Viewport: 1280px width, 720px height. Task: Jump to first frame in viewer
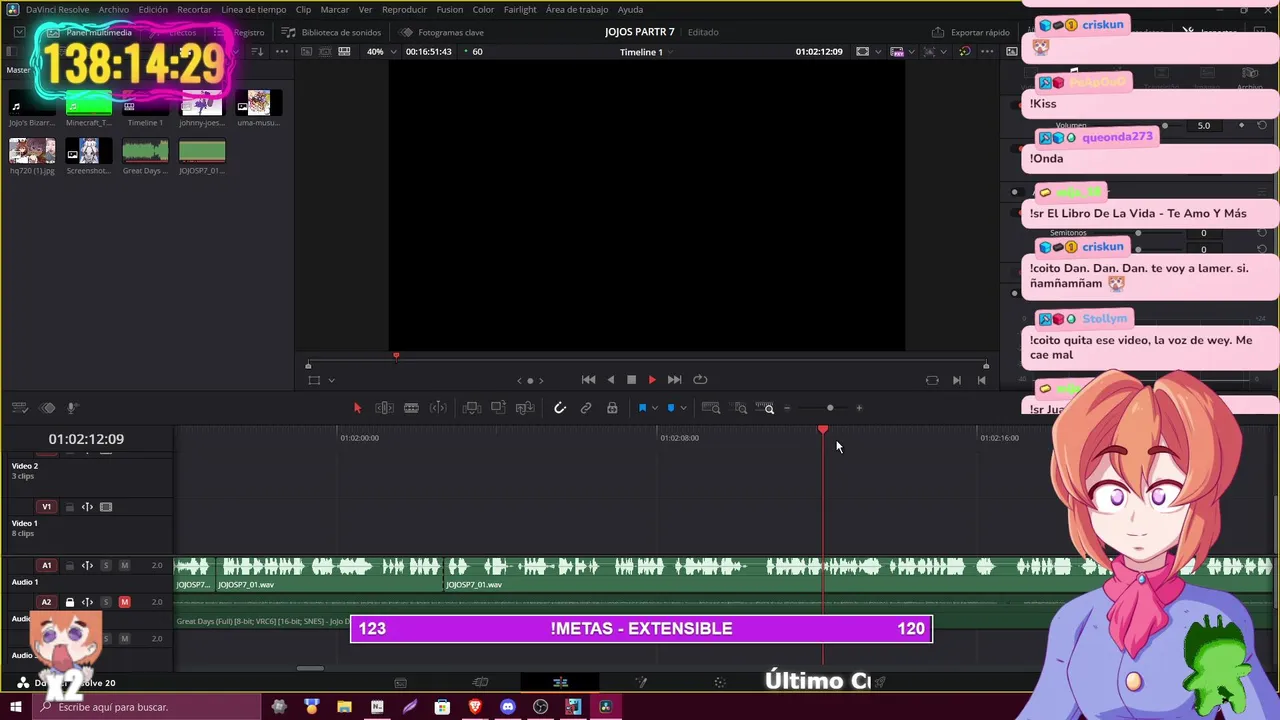[588, 380]
